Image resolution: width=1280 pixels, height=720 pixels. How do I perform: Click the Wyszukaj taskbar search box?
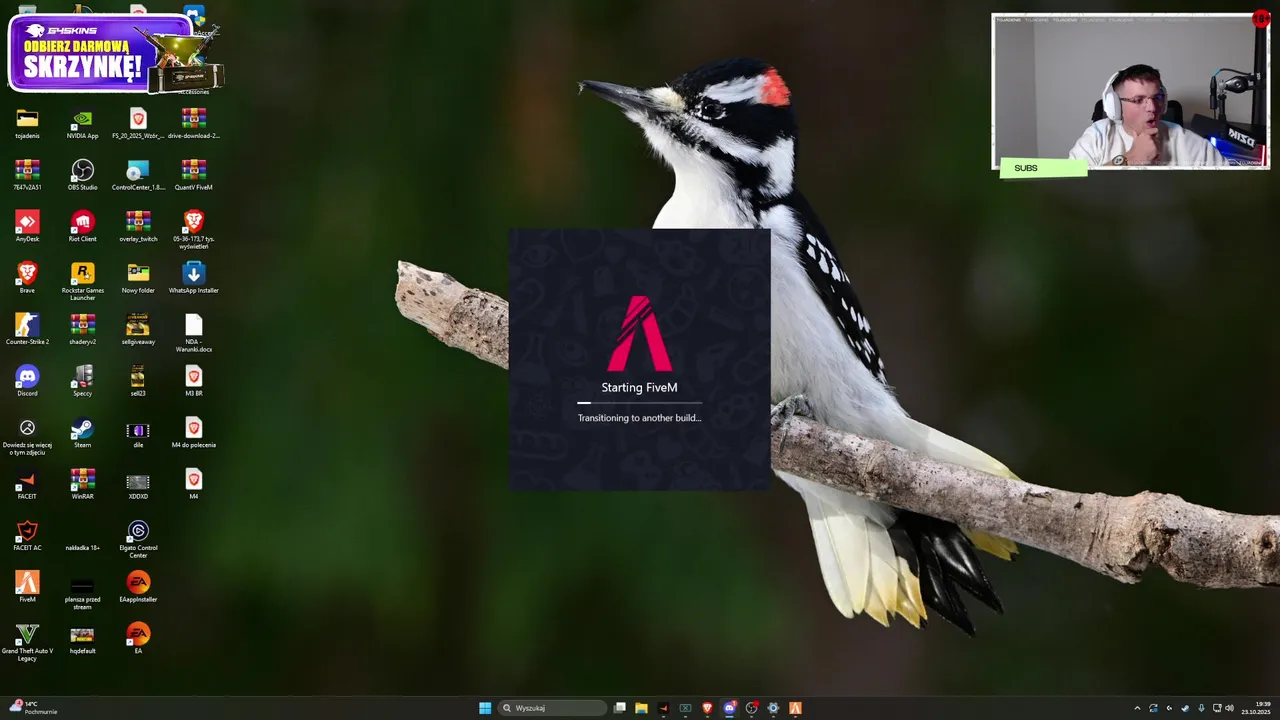coord(553,708)
